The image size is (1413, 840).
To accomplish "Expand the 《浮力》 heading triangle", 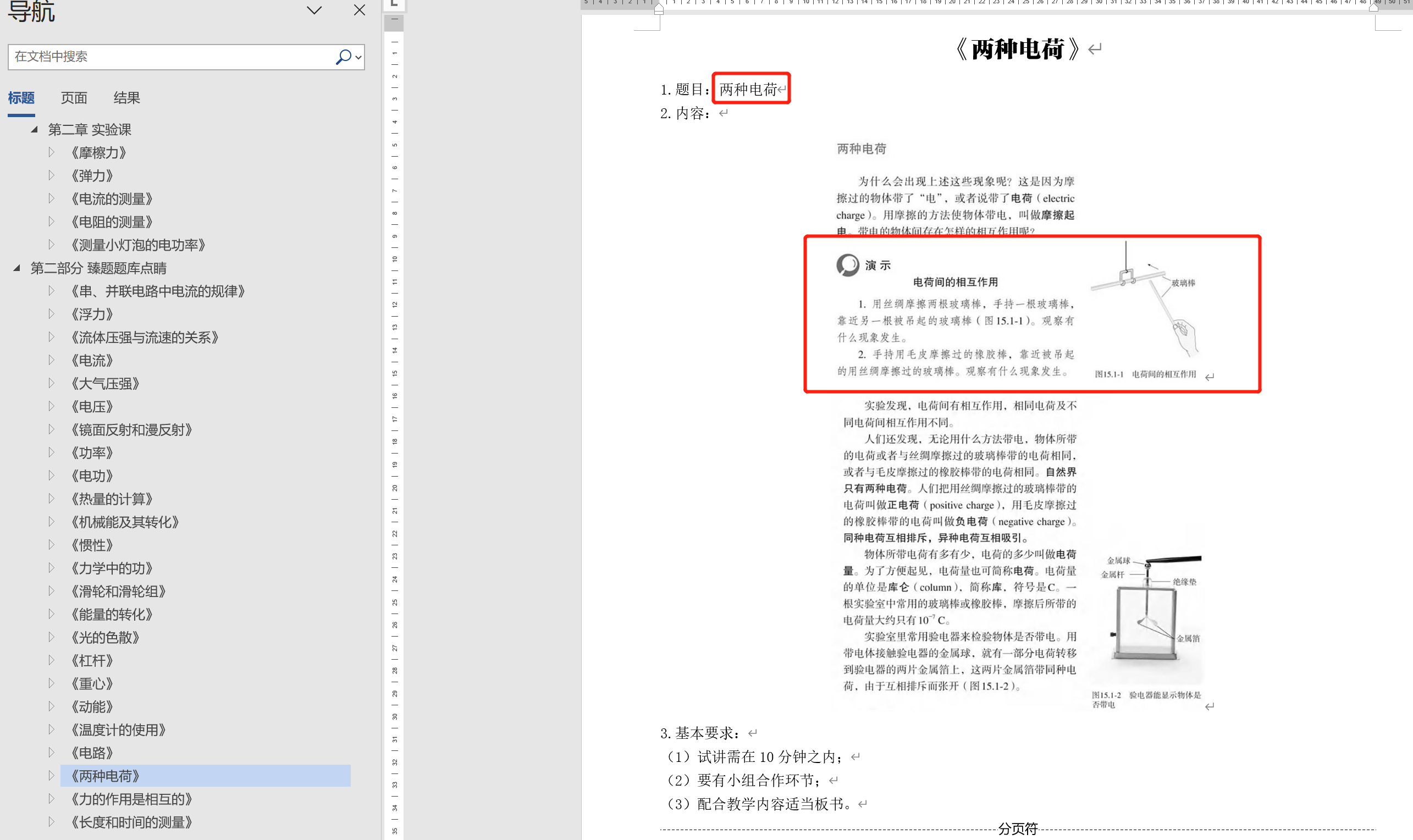I will (52, 314).
